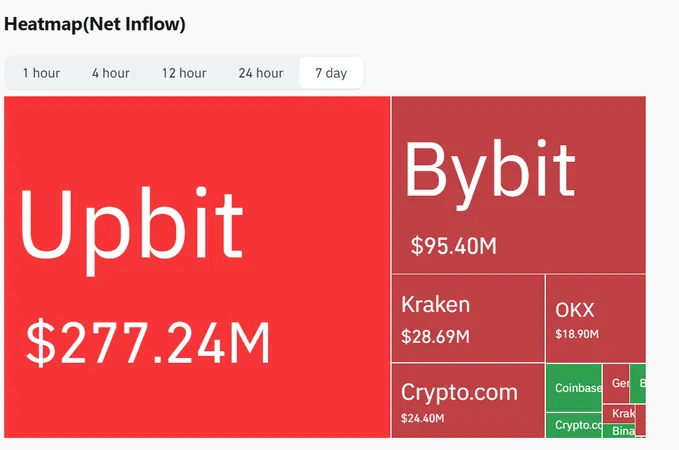
Task: Select the red Gemini tile
Action: click(x=616, y=383)
